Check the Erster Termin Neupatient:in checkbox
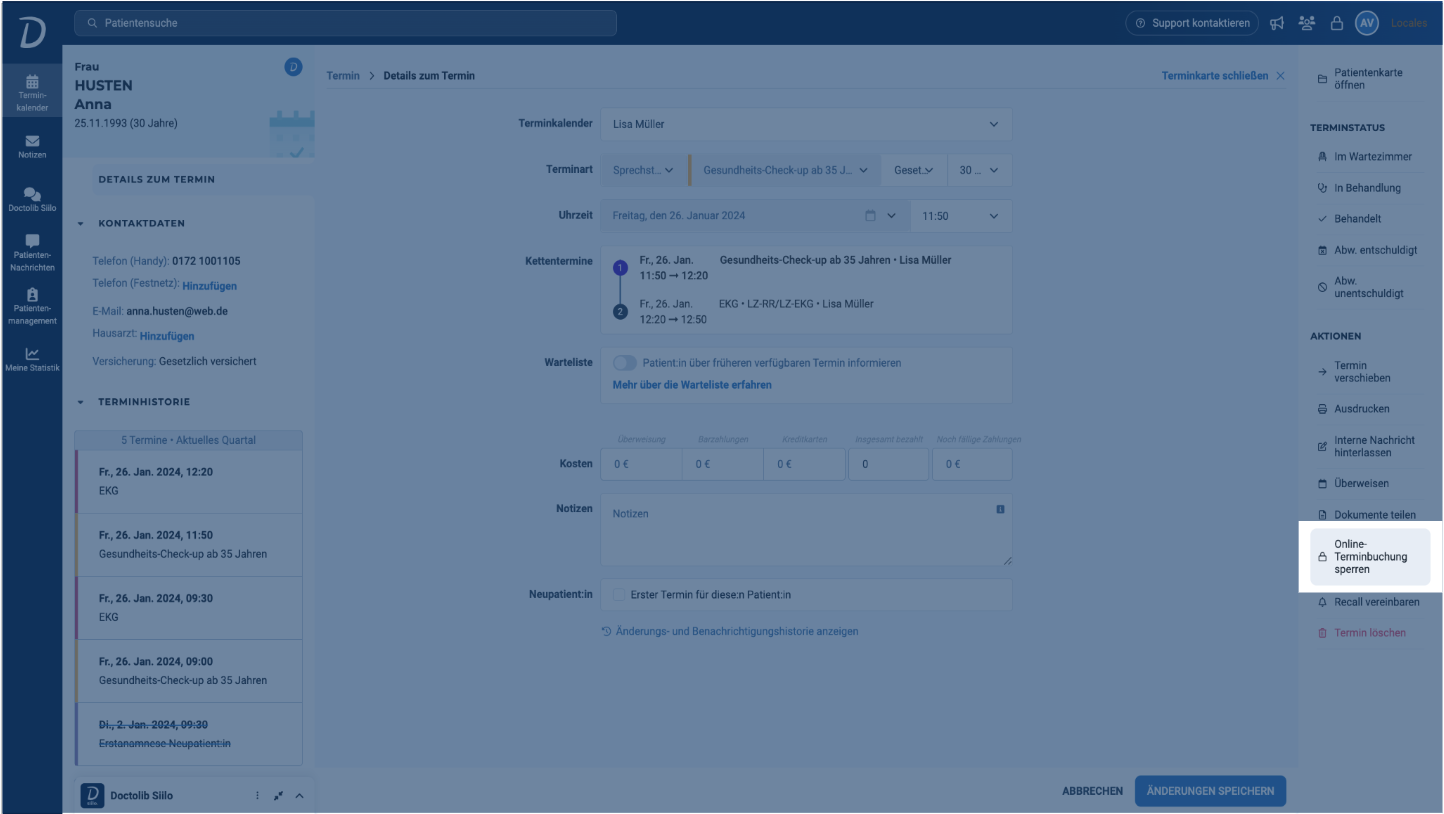 pyautogui.click(x=619, y=595)
